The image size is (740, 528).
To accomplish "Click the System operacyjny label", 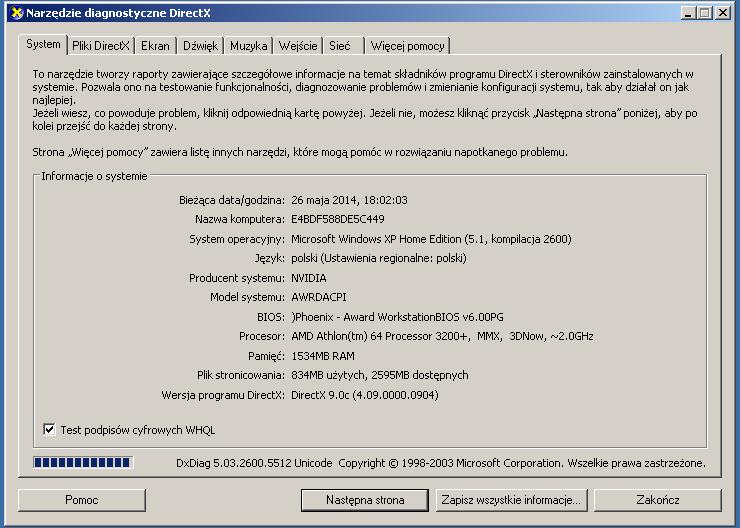I will tap(237, 239).
